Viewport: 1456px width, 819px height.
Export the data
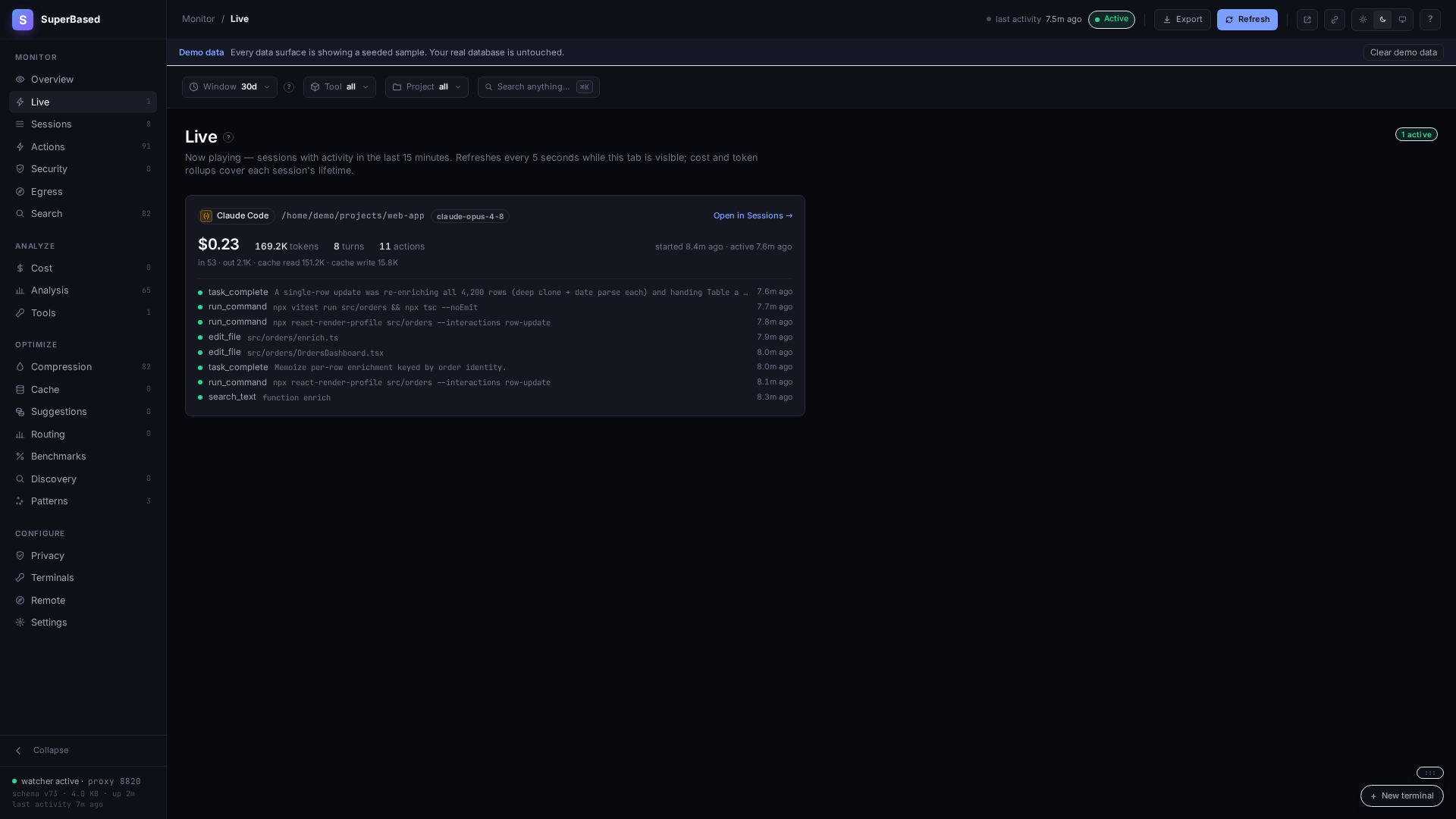[x=1182, y=20]
